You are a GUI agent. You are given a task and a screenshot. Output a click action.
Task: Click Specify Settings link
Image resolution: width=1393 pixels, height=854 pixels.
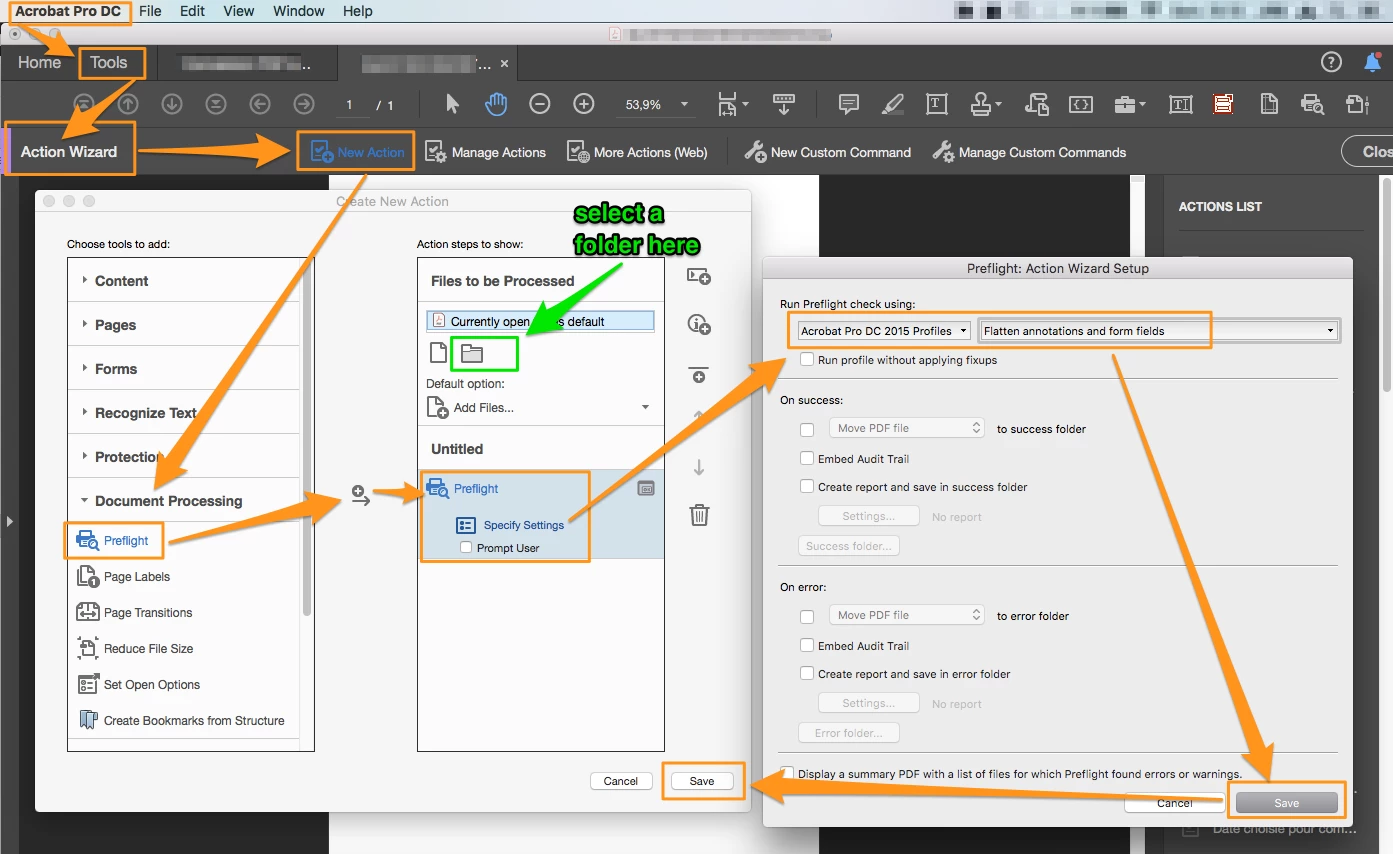(524, 525)
